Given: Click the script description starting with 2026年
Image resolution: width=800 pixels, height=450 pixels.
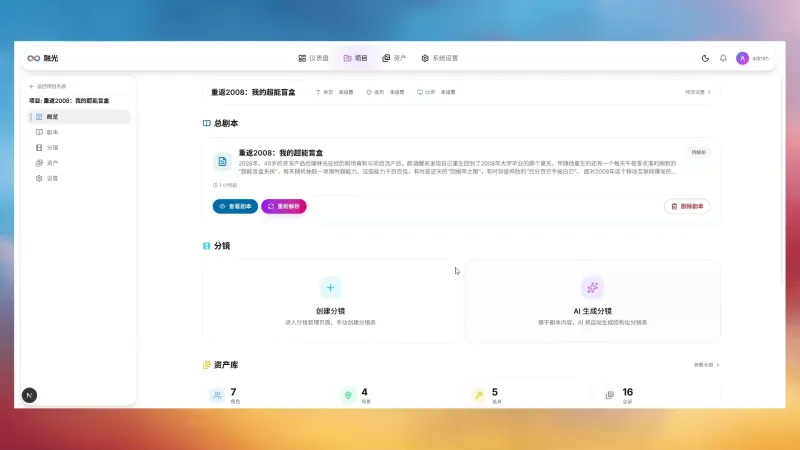Looking at the screenshot, I should coord(458,167).
